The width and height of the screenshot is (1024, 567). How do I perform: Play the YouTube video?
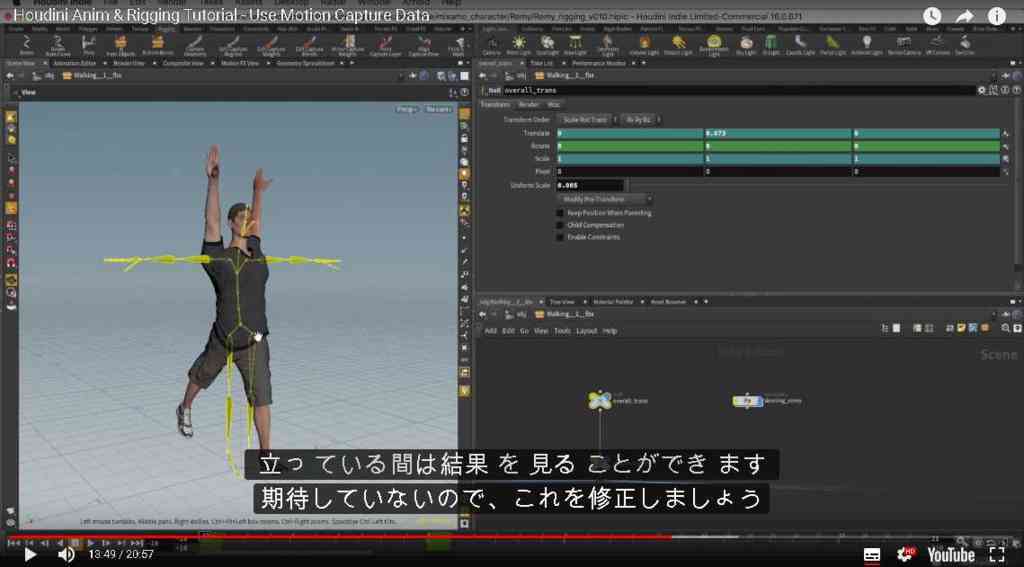point(30,555)
